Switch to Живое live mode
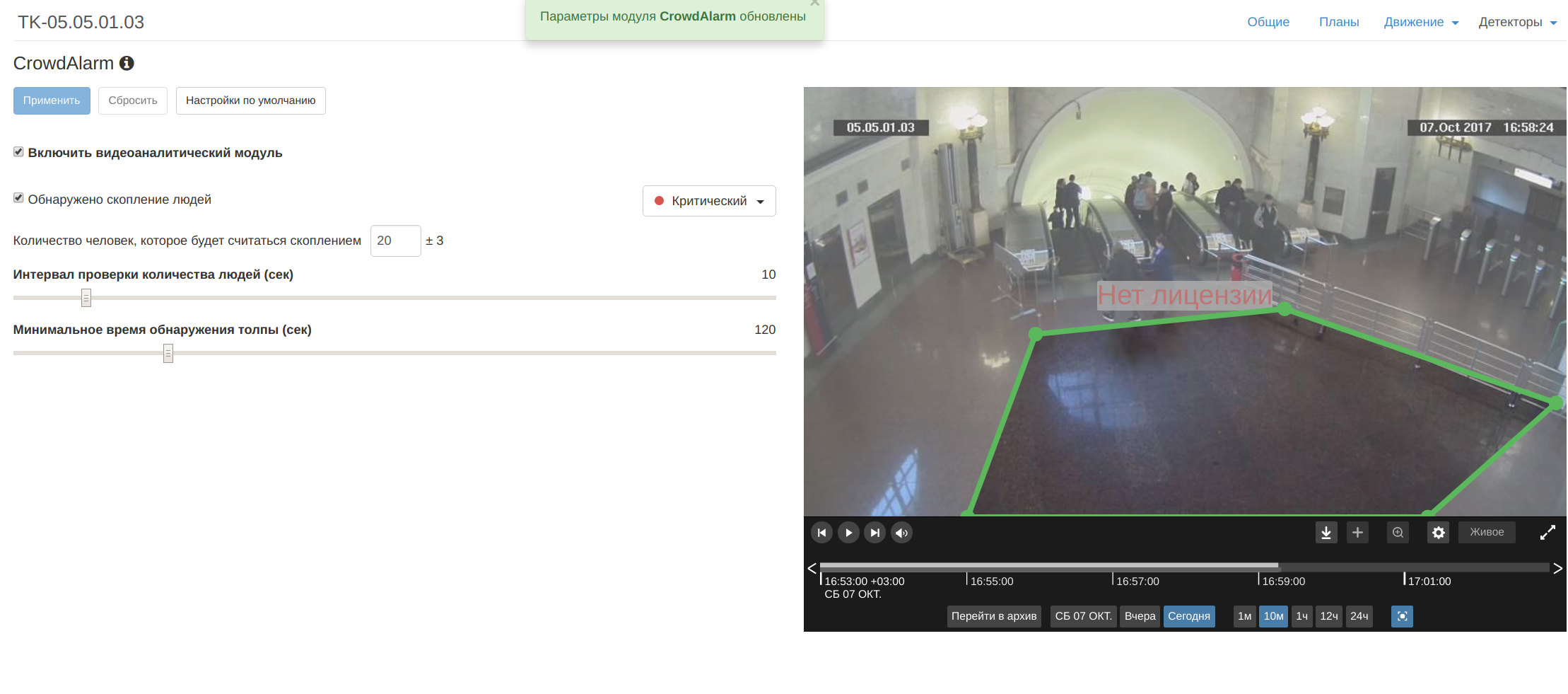This screenshot has height=694, width=1568. (1487, 533)
